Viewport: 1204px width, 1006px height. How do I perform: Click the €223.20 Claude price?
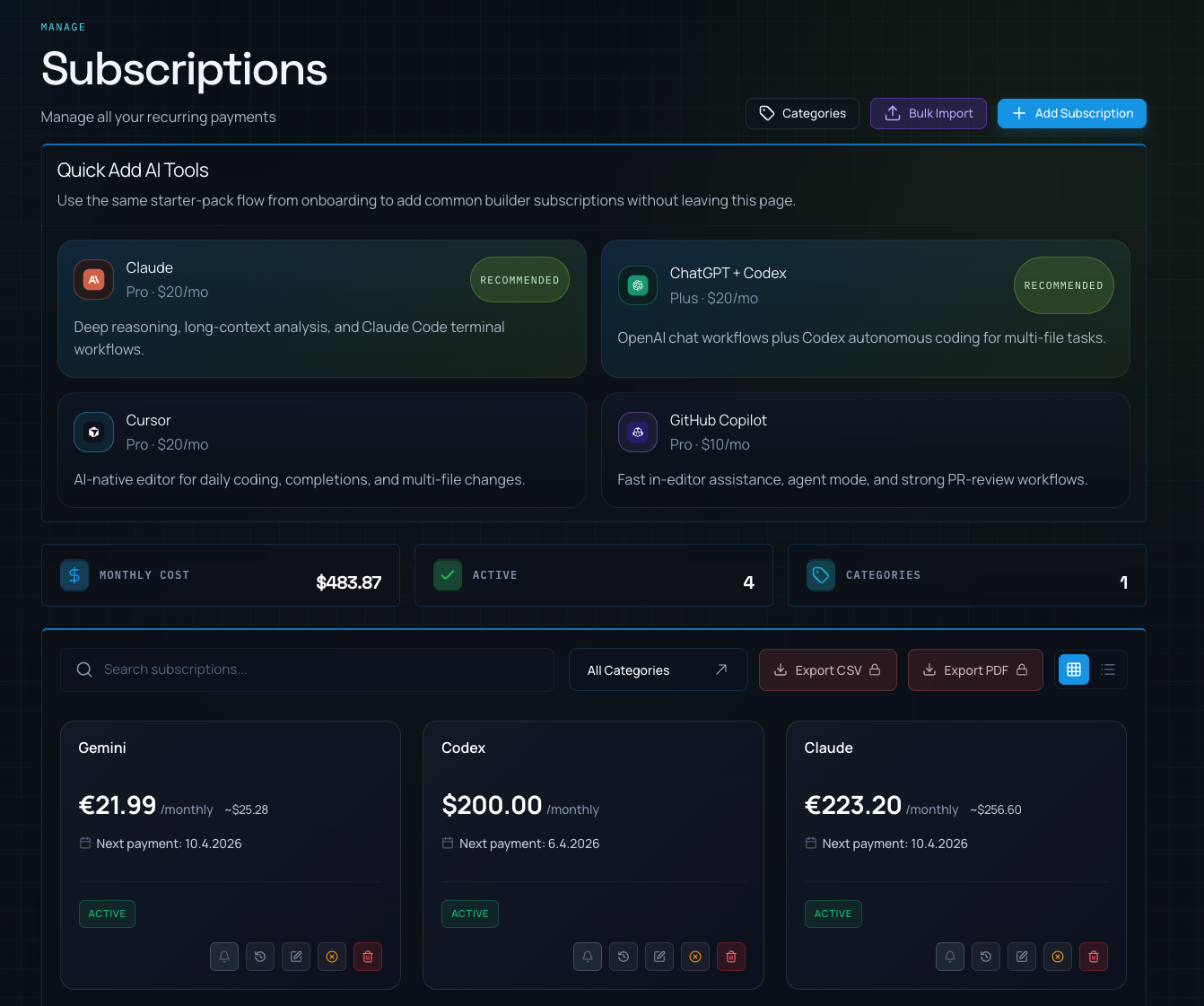[853, 805]
